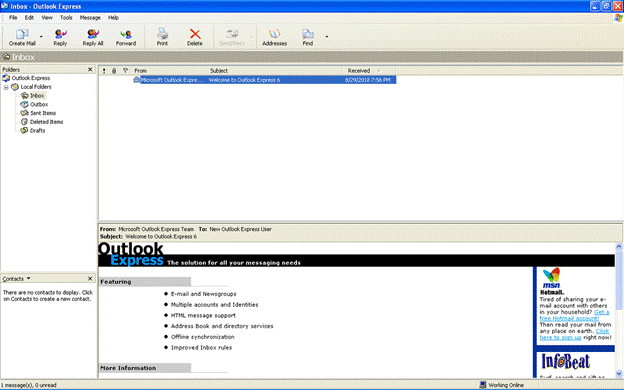Click preview pane scrollbar down arrow
Image resolution: width=624 pixels, height=390 pixels.
619,374
